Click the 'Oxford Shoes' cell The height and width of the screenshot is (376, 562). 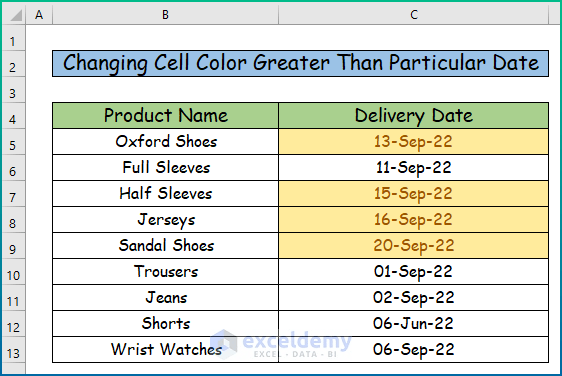pyautogui.click(x=165, y=142)
